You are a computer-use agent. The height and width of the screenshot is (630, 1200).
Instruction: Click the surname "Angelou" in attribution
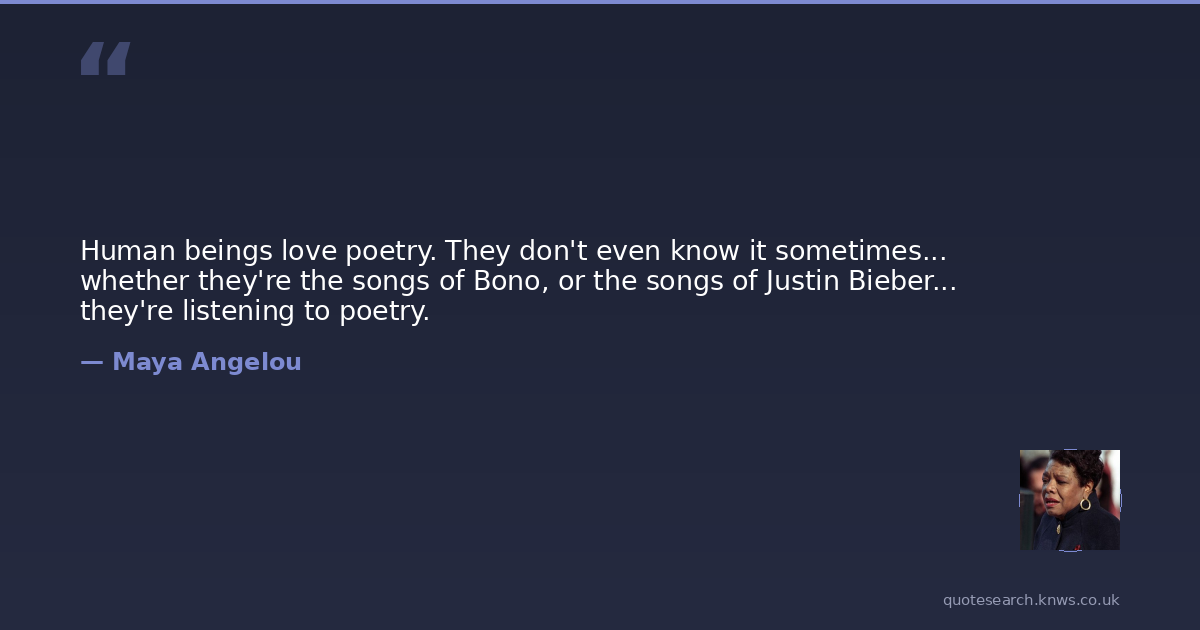pos(246,362)
